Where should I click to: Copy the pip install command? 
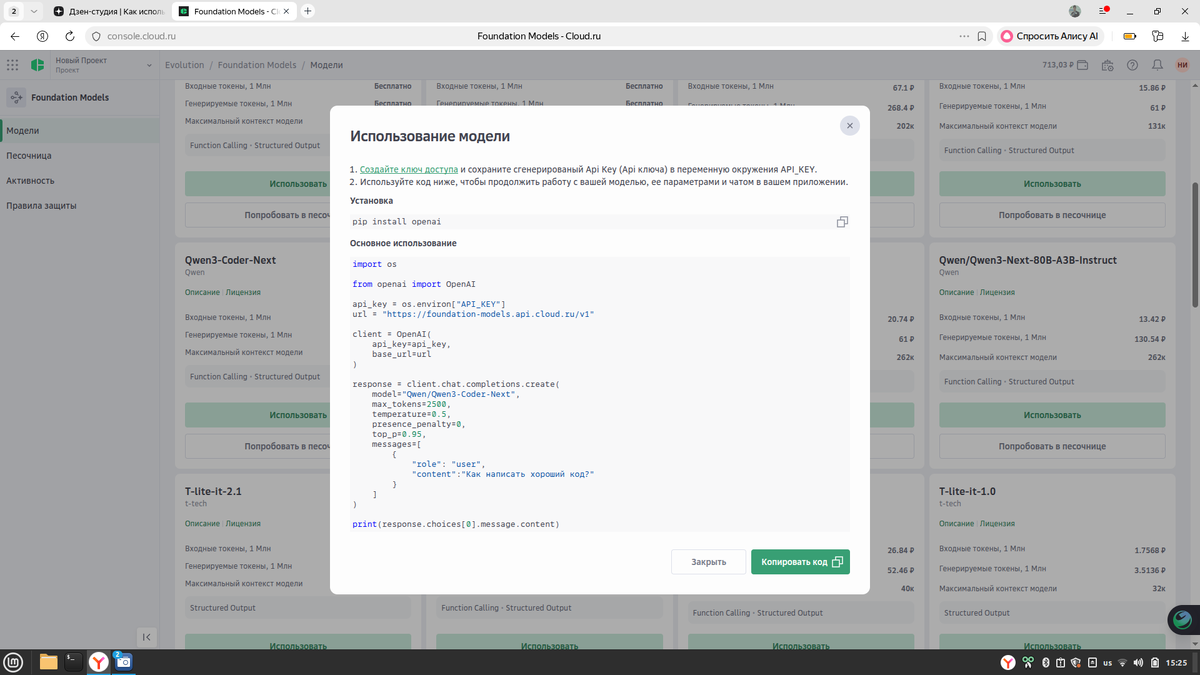[x=842, y=222]
